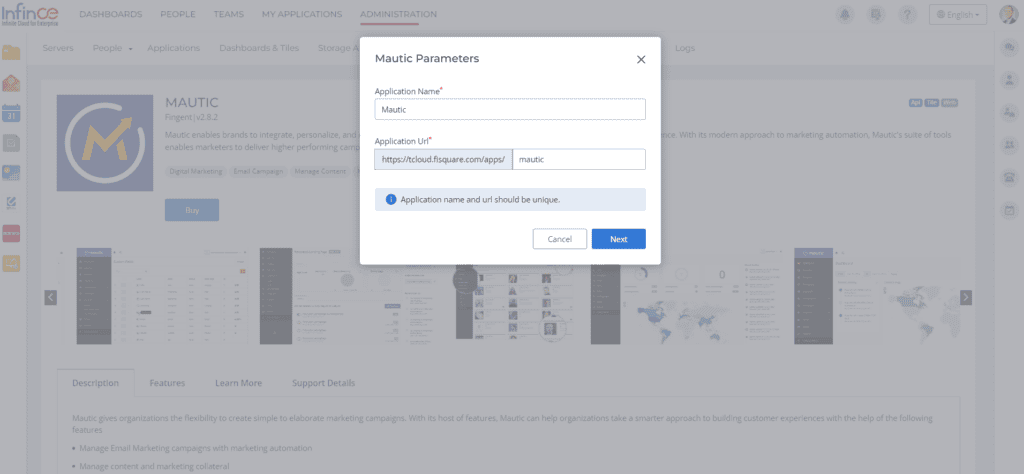Screen dimensions: 1024x474
Task: Open the yellow app icon in left sidebar
Action: 11,263
